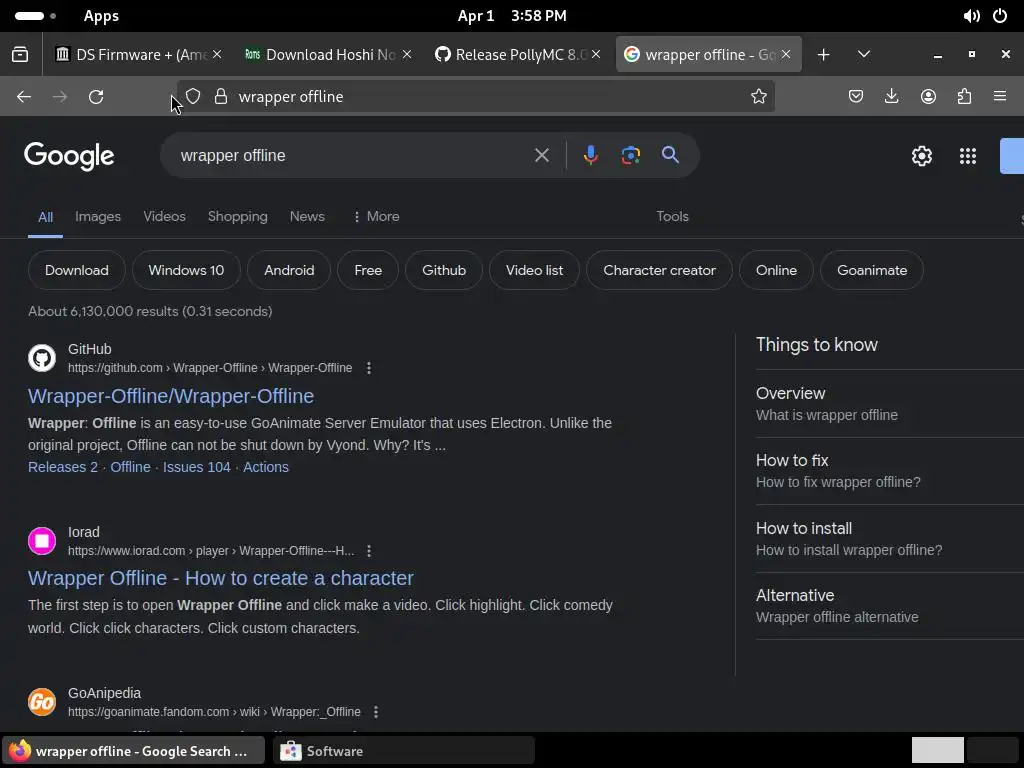1024x768 pixels.
Task: Open options for the Iorad result
Action: coord(369,551)
